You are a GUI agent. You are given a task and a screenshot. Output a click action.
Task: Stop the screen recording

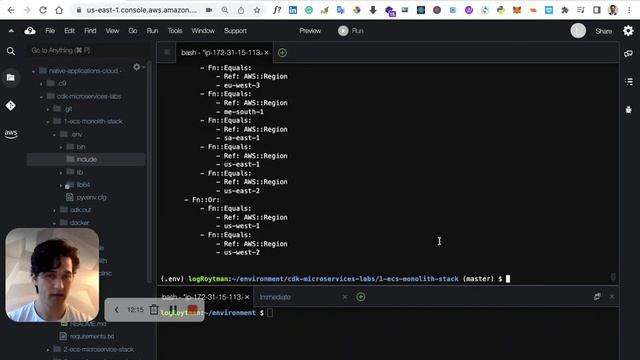(x=193, y=310)
